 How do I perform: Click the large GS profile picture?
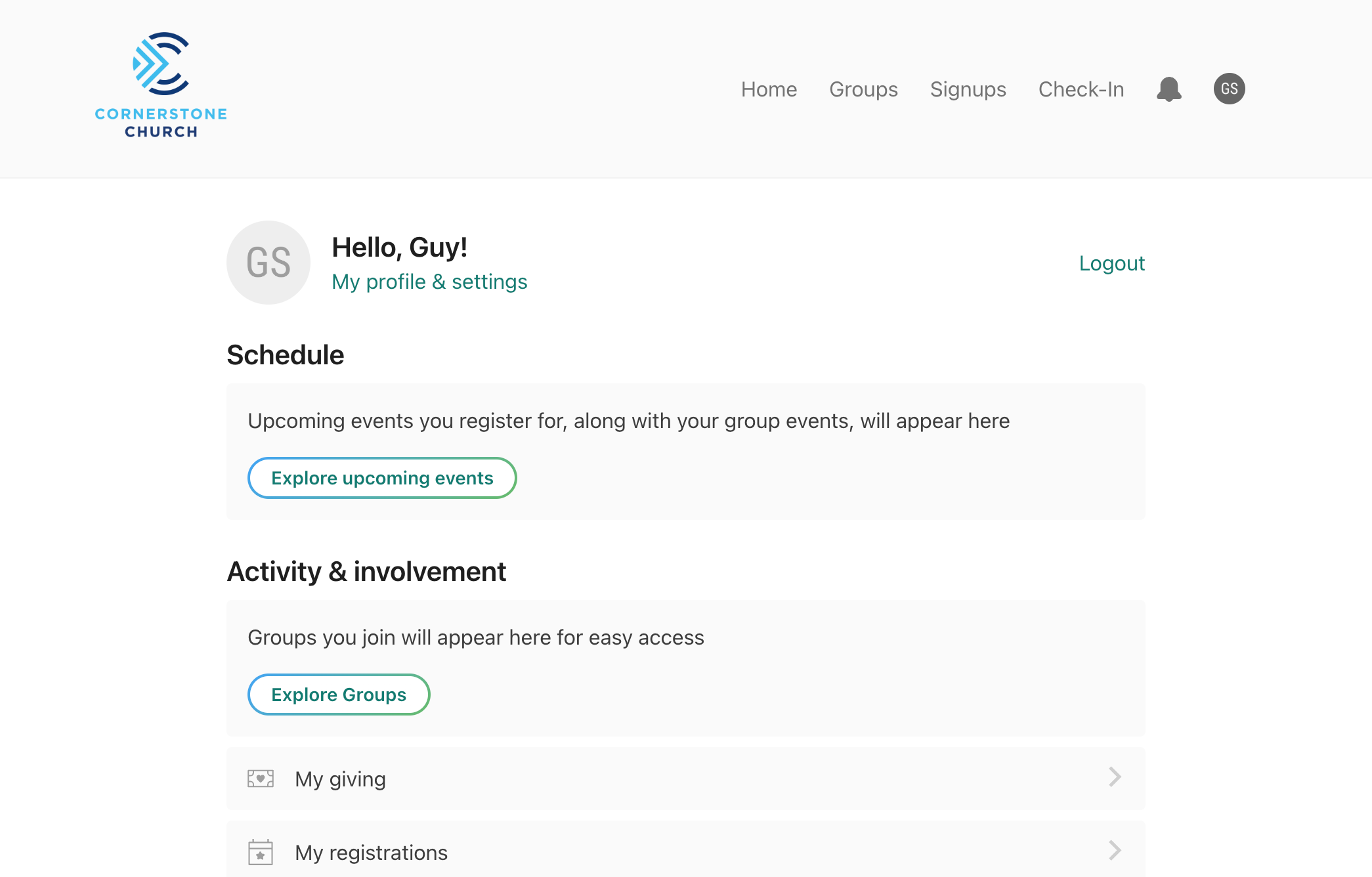[x=268, y=263]
